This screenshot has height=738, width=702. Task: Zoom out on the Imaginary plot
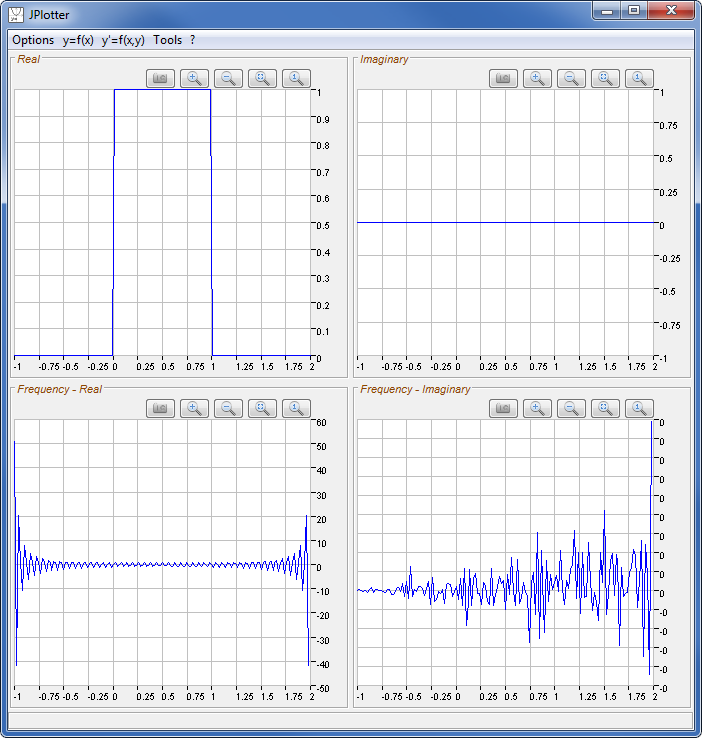pyautogui.click(x=571, y=78)
